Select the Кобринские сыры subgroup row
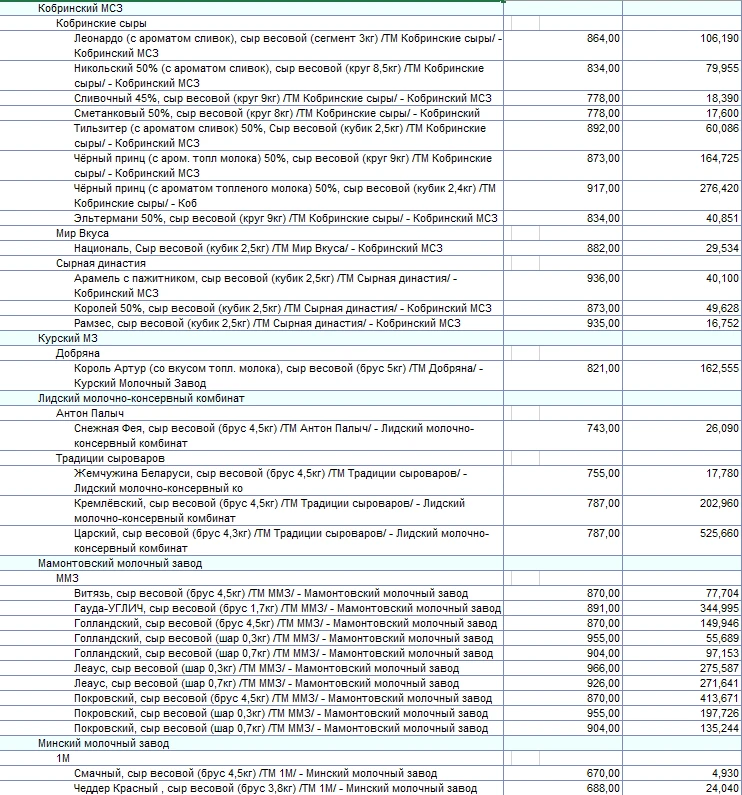 click(x=100, y=23)
